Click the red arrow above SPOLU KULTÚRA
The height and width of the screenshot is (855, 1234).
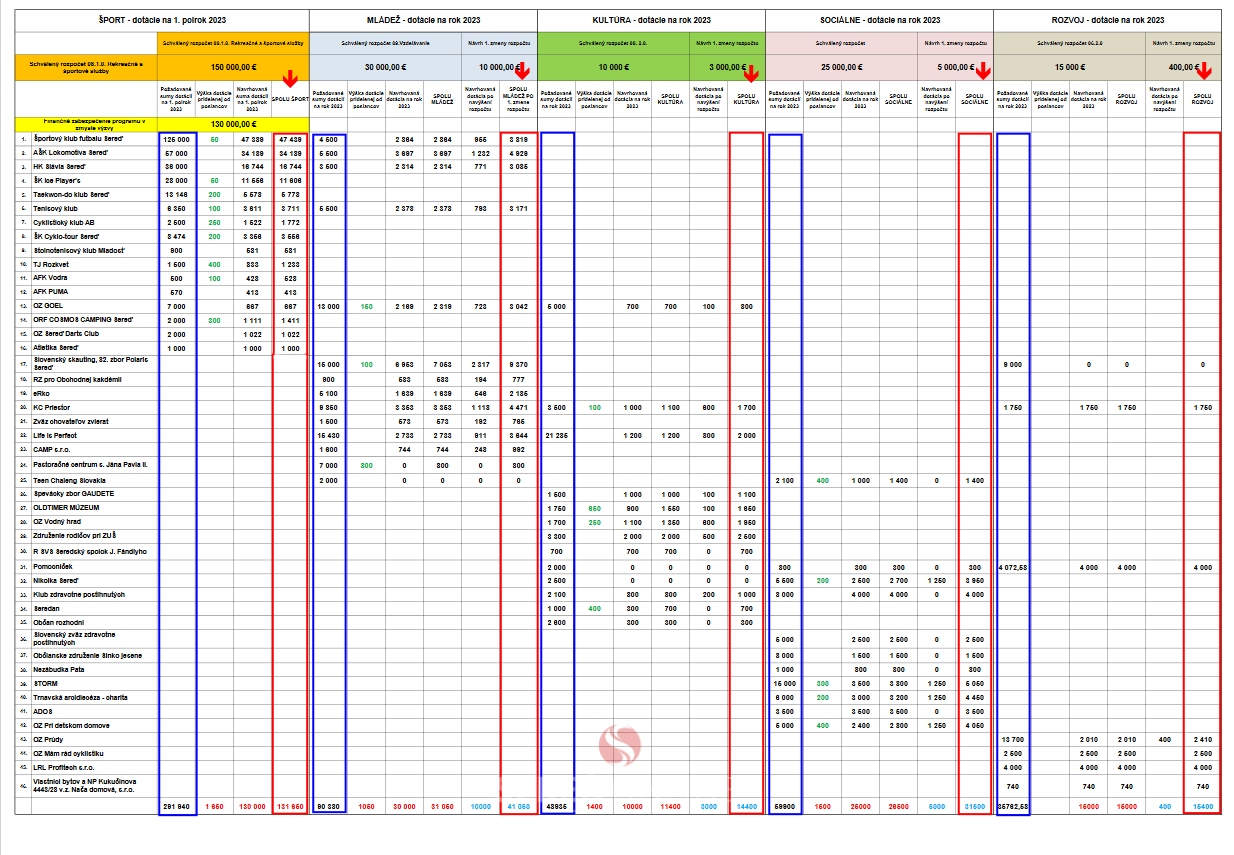(750, 71)
